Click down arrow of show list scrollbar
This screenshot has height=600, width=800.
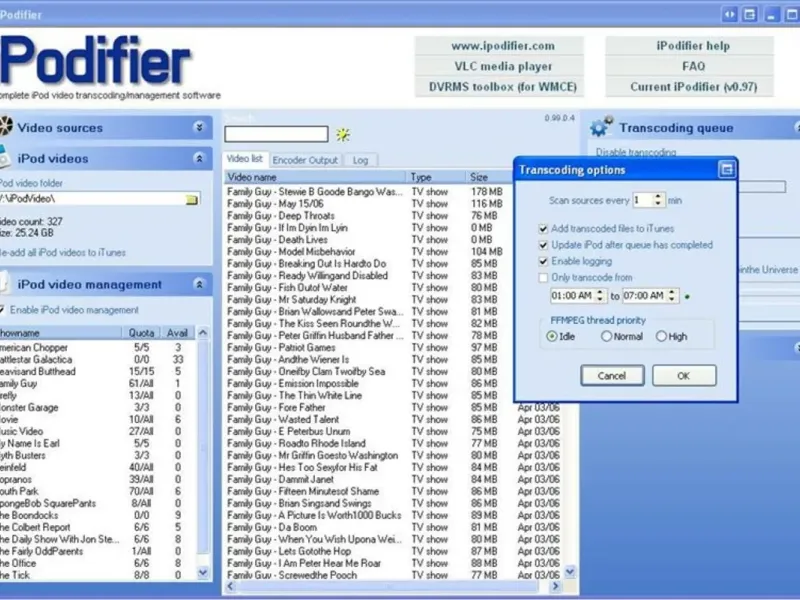[x=203, y=573]
